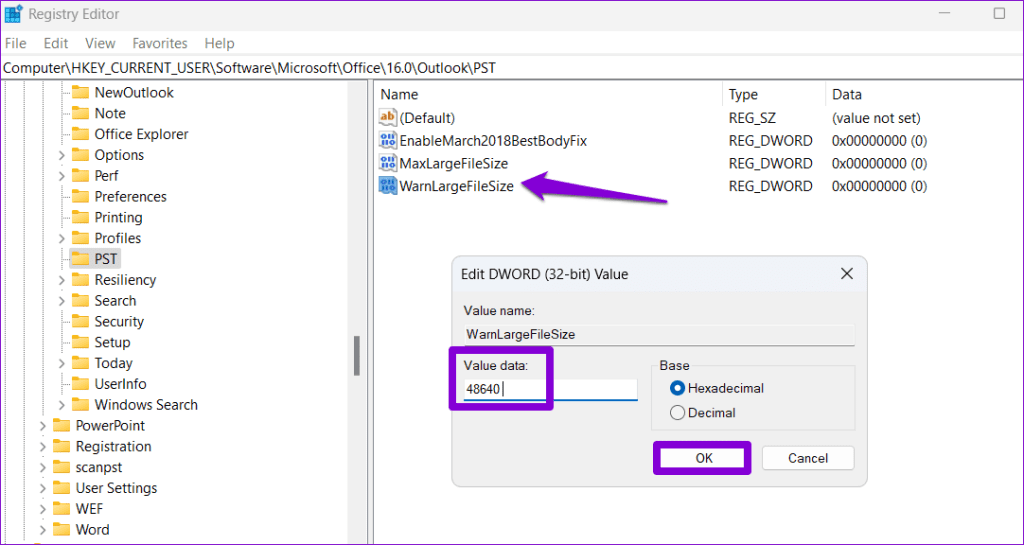Viewport: 1024px width, 545px height.
Task: Click the '(value not set)' data cell
Action: 876,118
